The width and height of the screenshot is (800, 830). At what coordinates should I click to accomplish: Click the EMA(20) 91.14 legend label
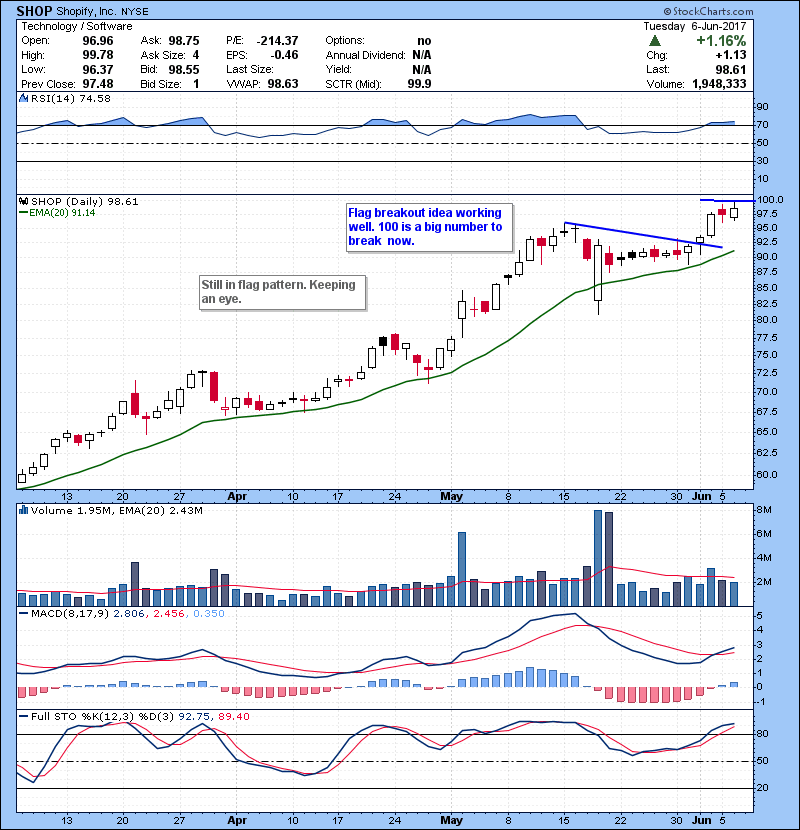[x=57, y=212]
